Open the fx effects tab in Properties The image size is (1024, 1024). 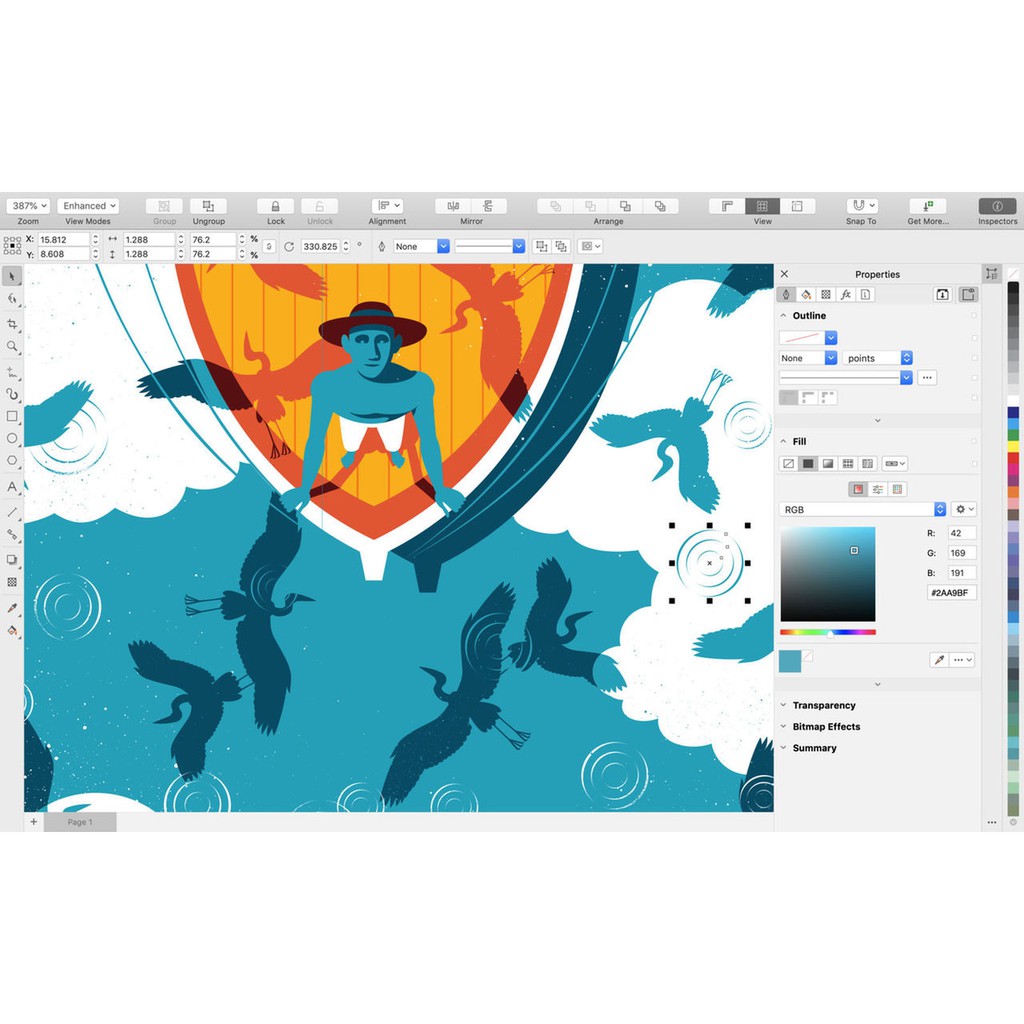[x=845, y=295]
